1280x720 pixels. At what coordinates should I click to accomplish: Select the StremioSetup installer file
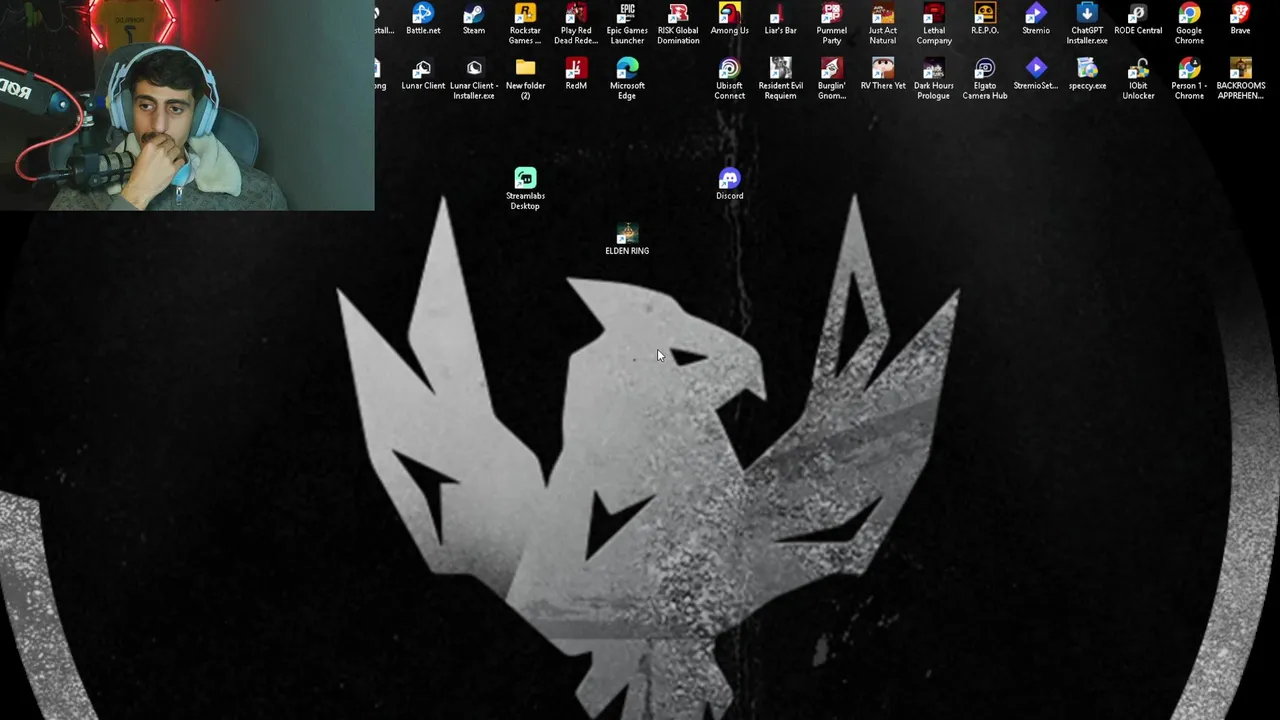1036,75
